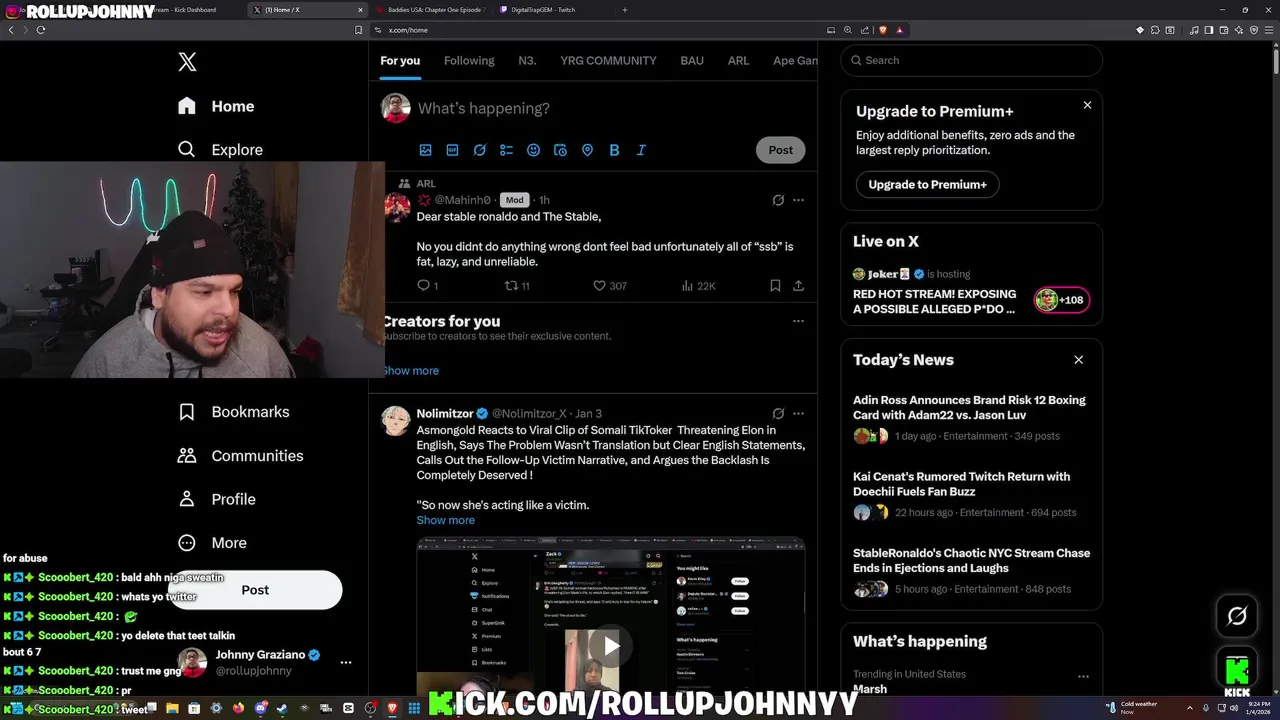
Task: Switch to the ARL timeline tab
Action: (x=738, y=61)
